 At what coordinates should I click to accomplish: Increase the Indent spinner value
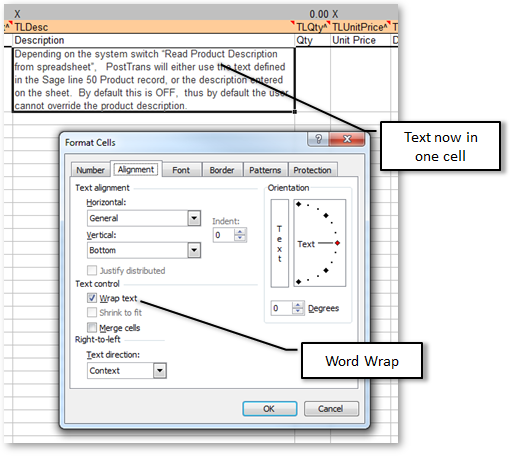coord(240,232)
